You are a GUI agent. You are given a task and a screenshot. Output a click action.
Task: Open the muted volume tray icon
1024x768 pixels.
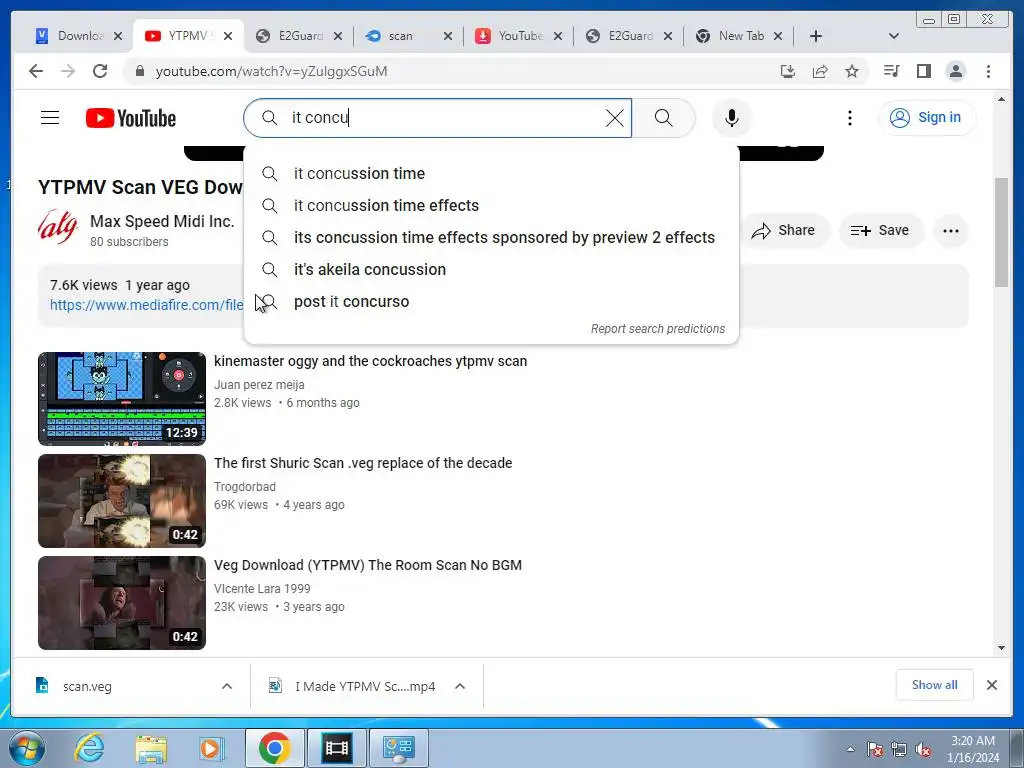click(923, 749)
